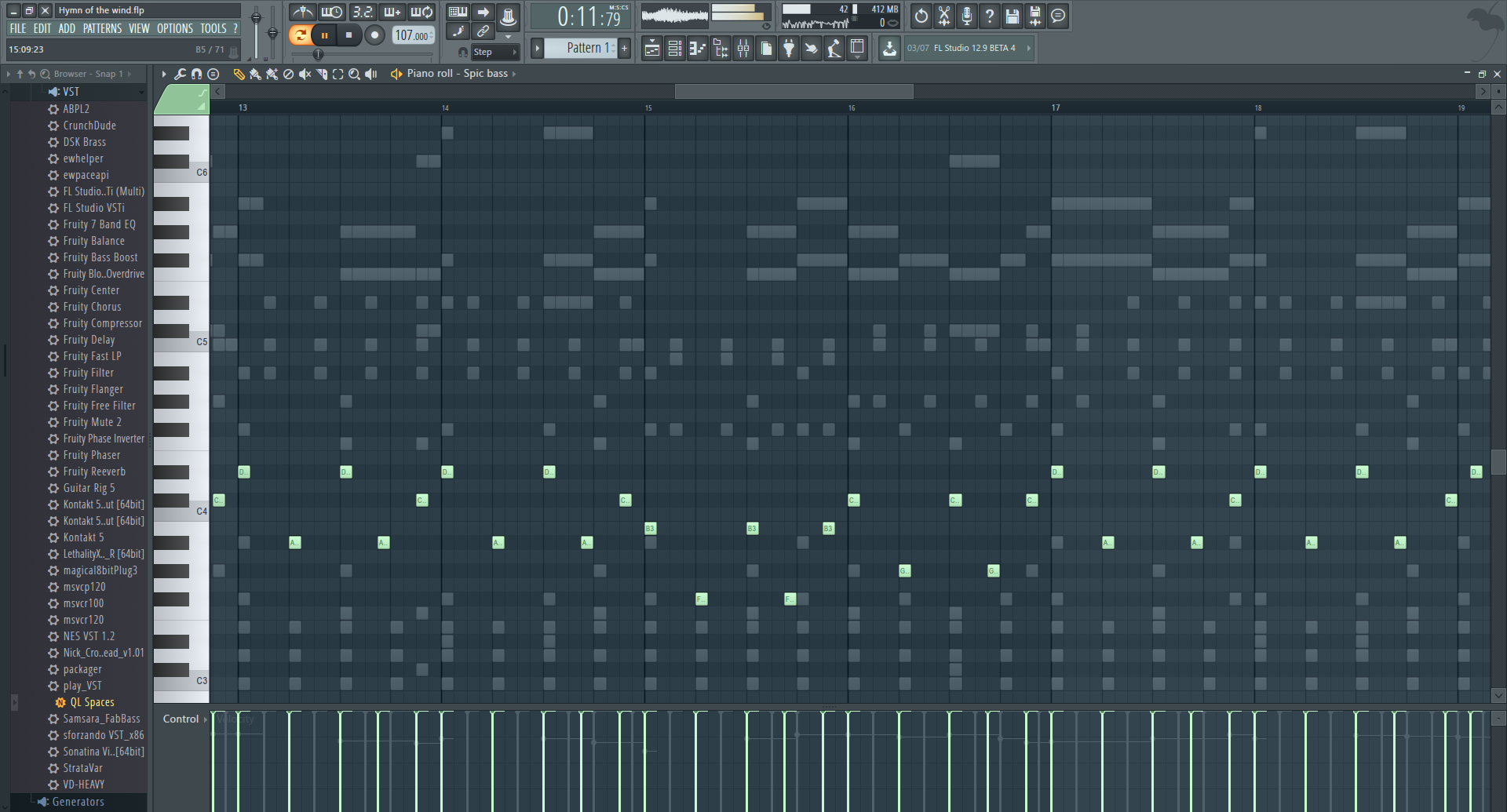
Task: Open the Piano roll view button
Action: pyautogui.click(x=697, y=49)
